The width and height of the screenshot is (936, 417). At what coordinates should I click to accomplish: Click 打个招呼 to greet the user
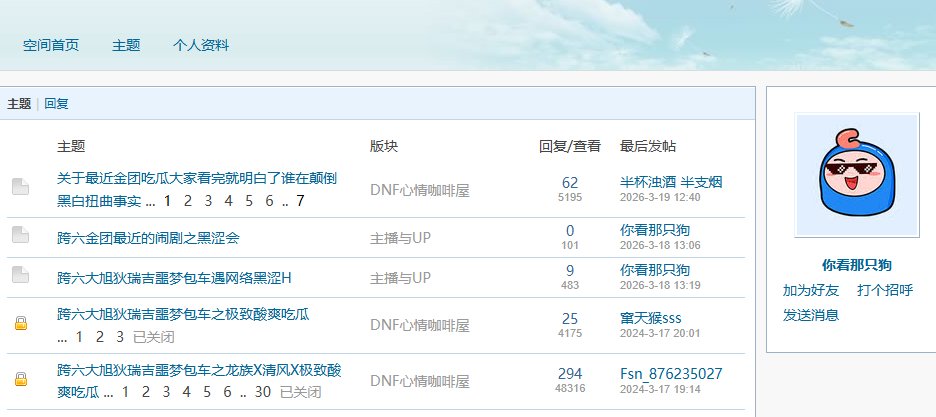[x=885, y=290]
